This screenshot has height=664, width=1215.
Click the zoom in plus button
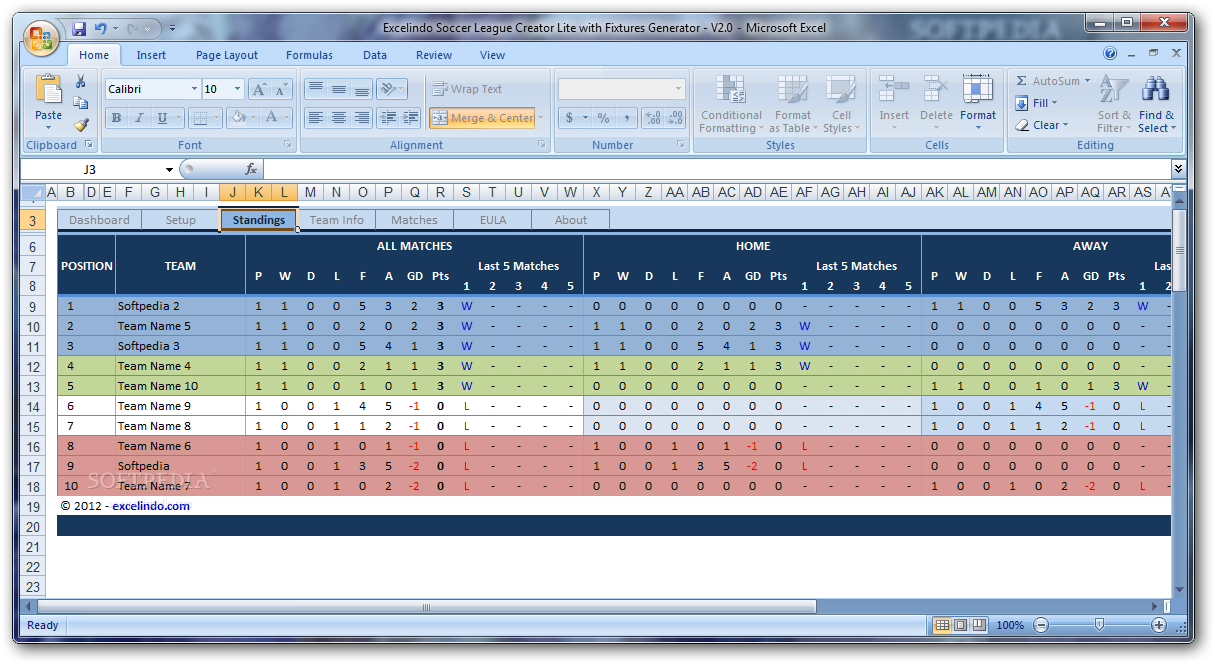[1159, 625]
